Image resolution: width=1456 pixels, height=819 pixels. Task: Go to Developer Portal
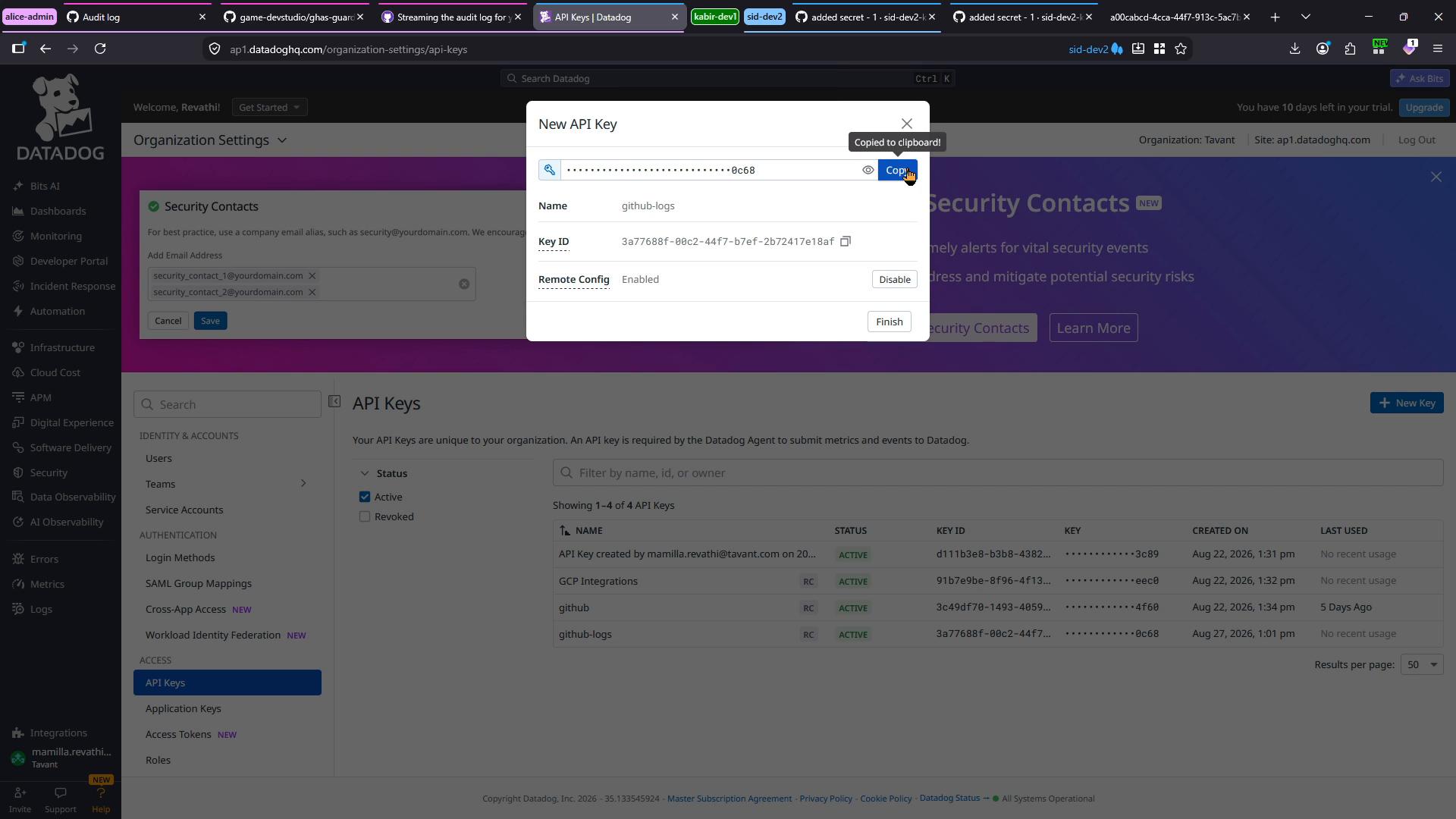click(68, 261)
